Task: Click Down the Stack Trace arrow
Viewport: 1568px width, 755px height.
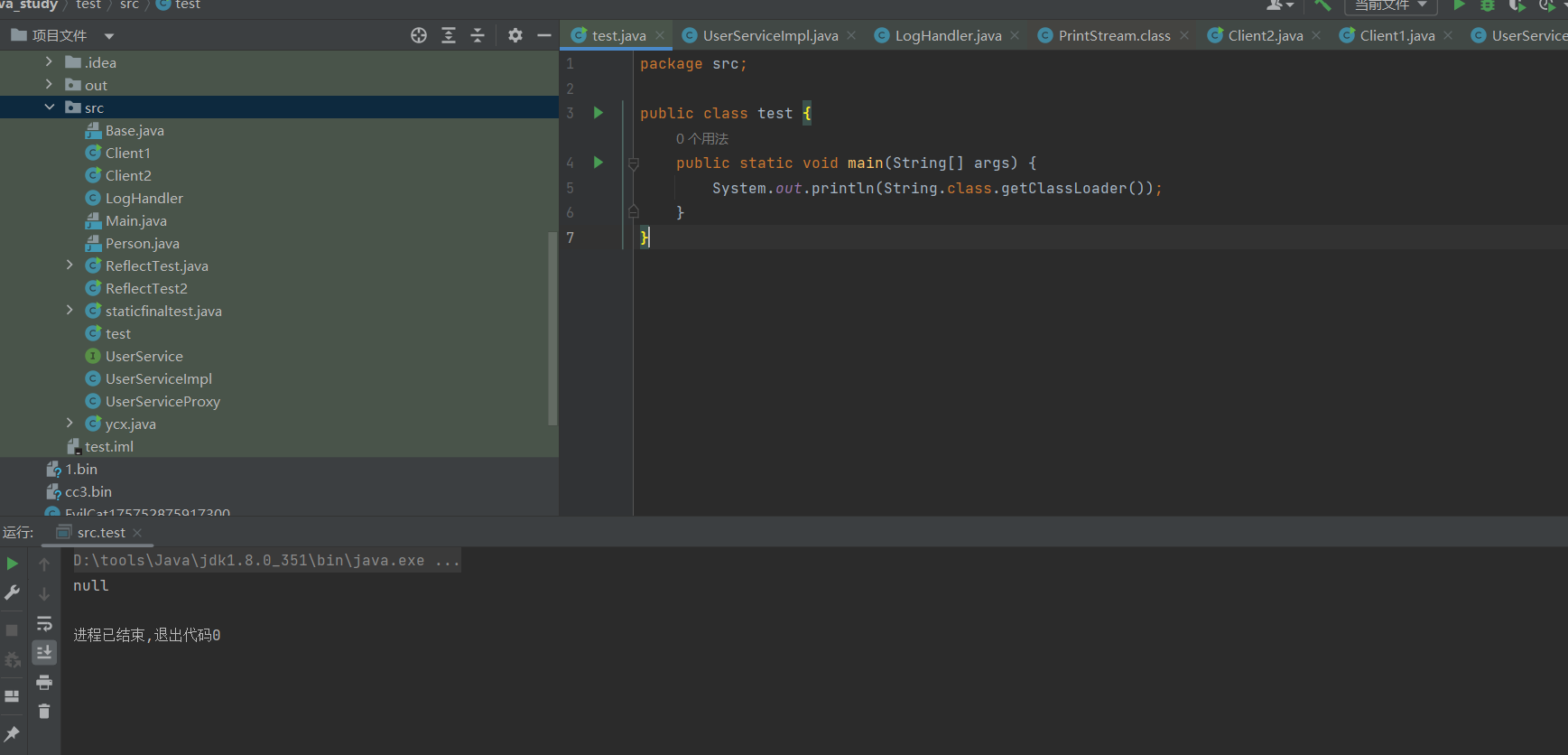Action: click(44, 593)
